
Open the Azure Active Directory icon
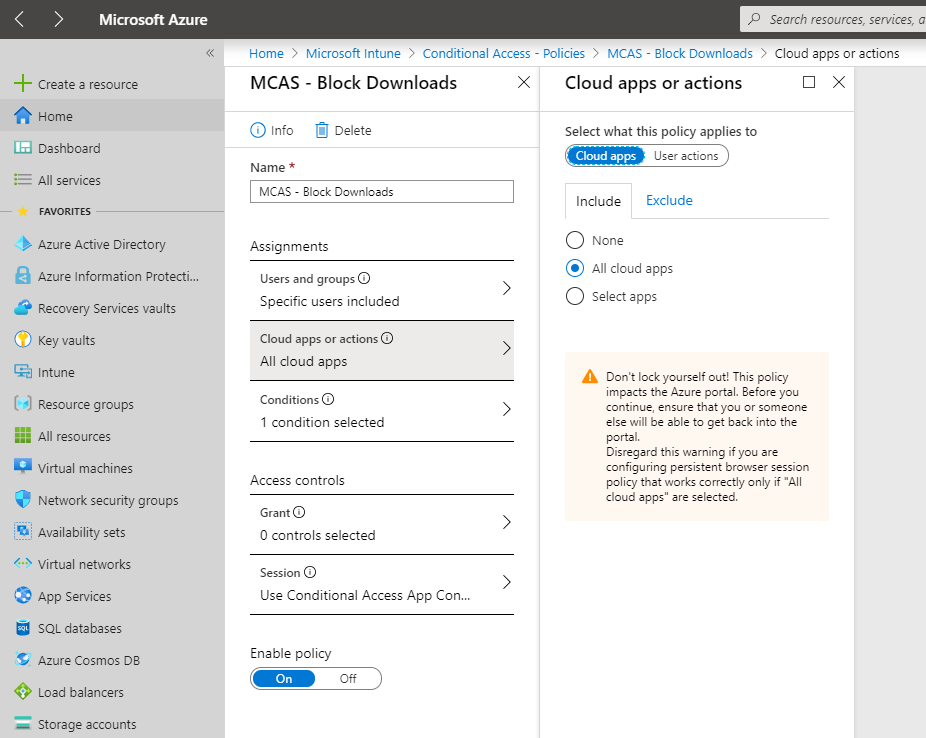pos(22,244)
